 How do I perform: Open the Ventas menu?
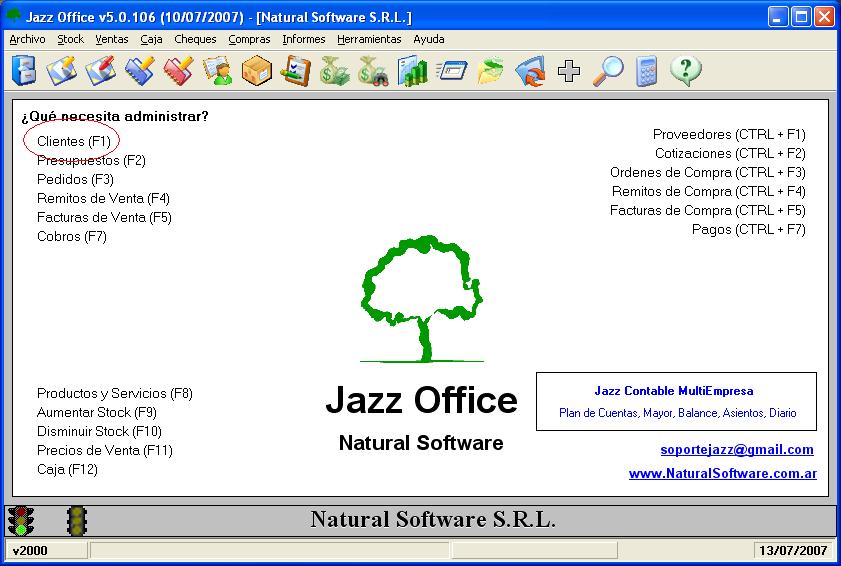pos(112,39)
